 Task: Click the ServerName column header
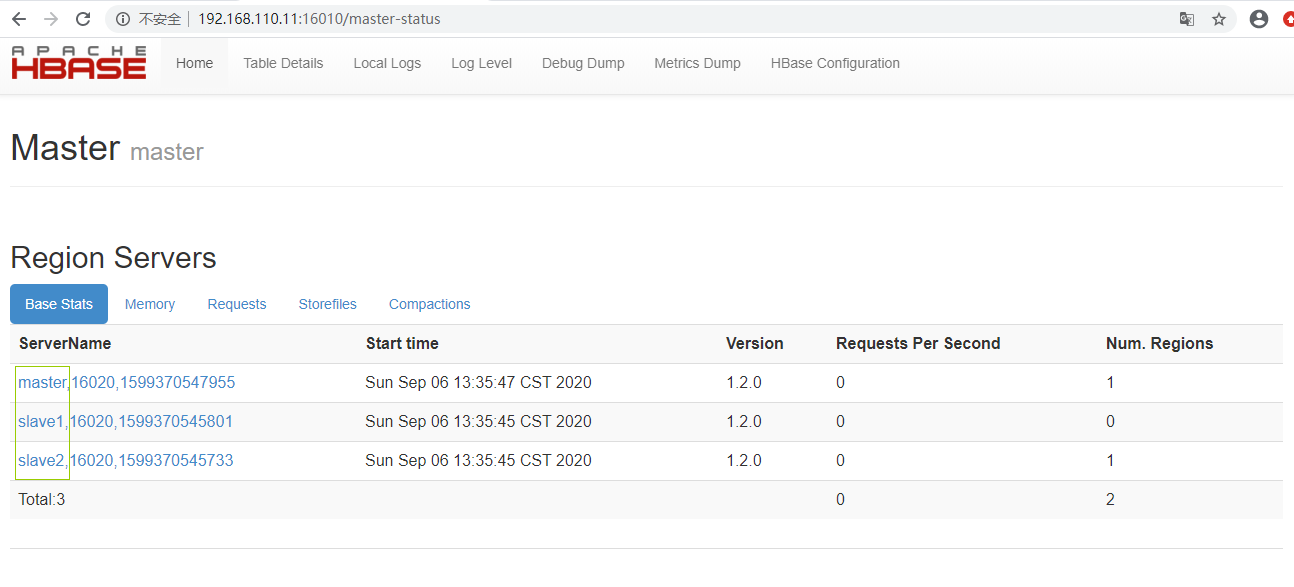pyautogui.click(x=65, y=343)
